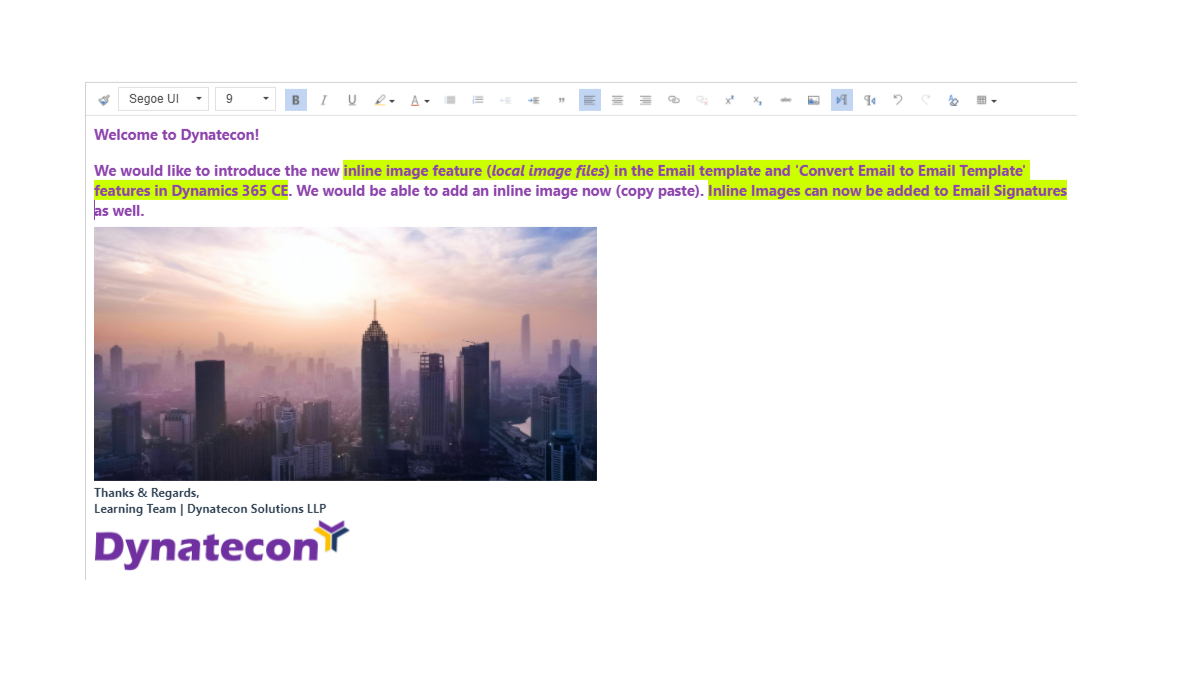Insert an image into the email

pyautogui.click(x=813, y=99)
